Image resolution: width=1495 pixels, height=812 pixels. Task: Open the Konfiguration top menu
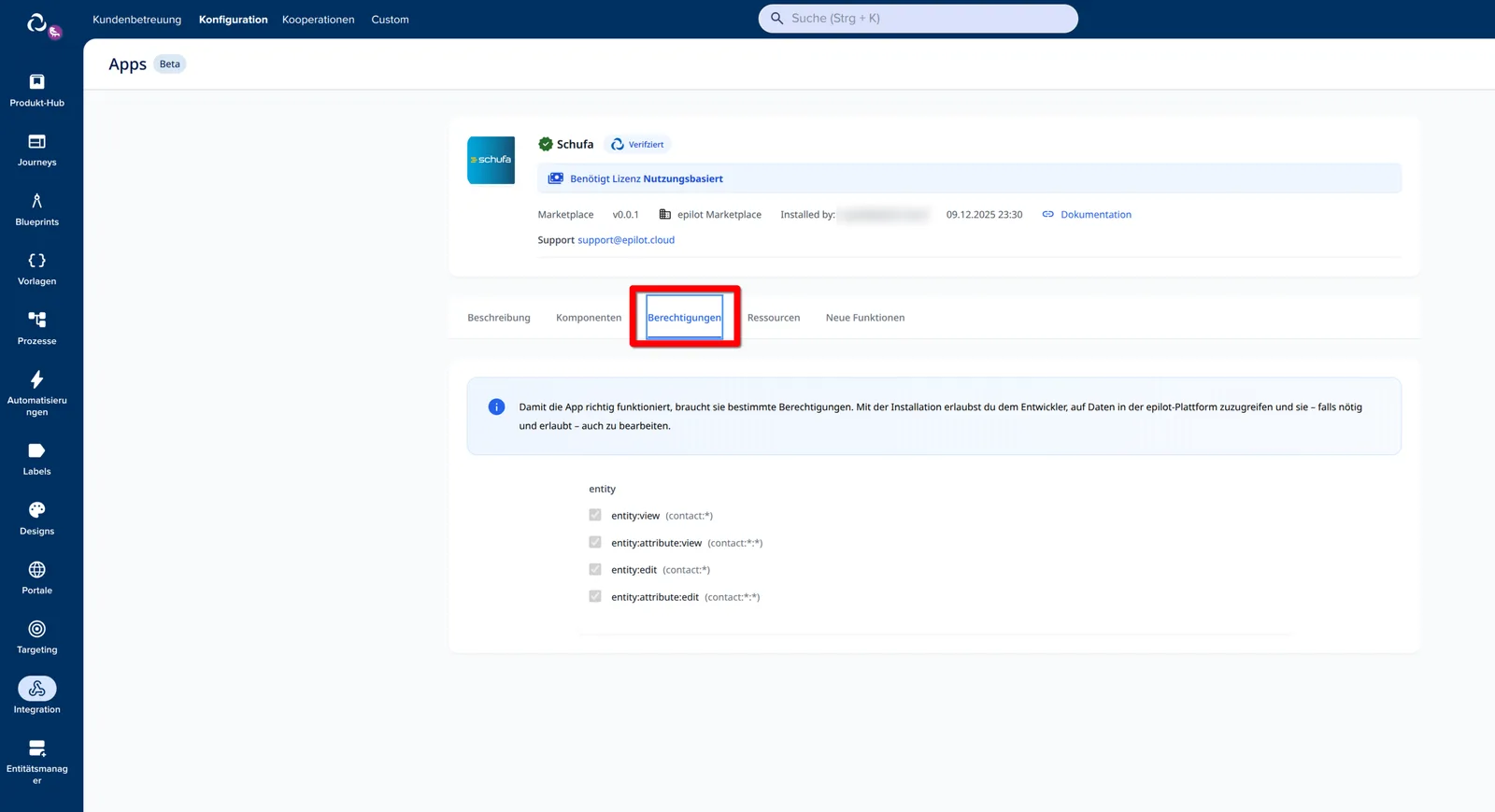233,20
